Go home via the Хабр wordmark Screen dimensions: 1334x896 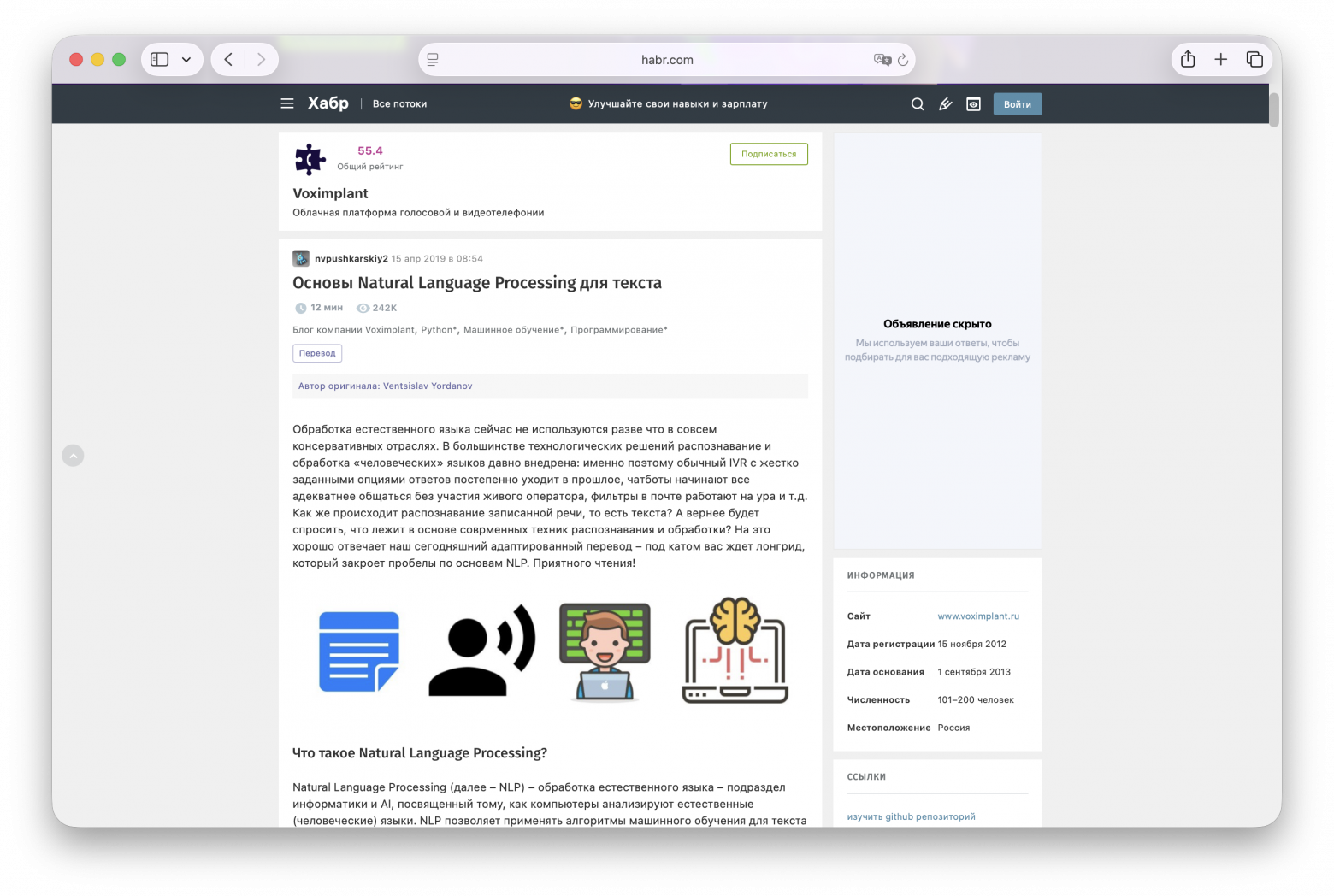328,103
